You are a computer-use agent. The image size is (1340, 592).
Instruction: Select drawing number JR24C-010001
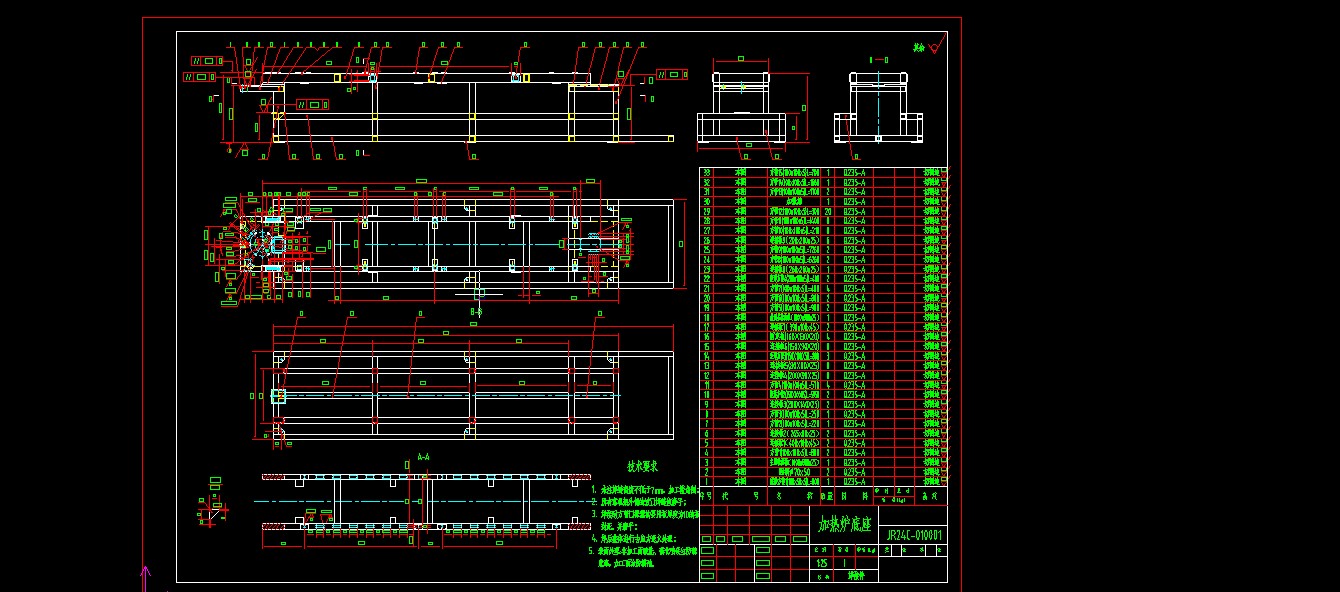915,534
